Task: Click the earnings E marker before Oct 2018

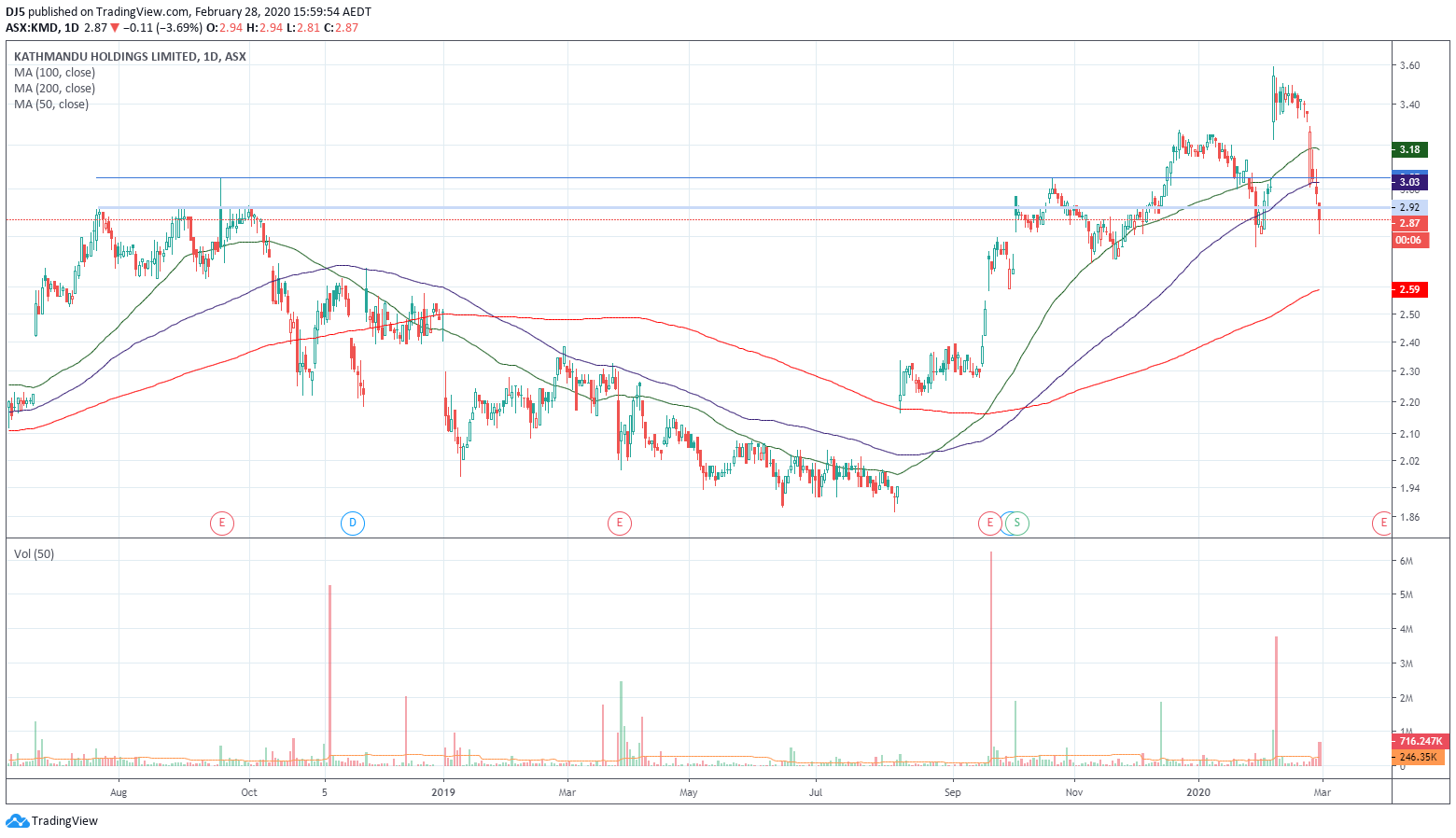Action: pos(222,523)
